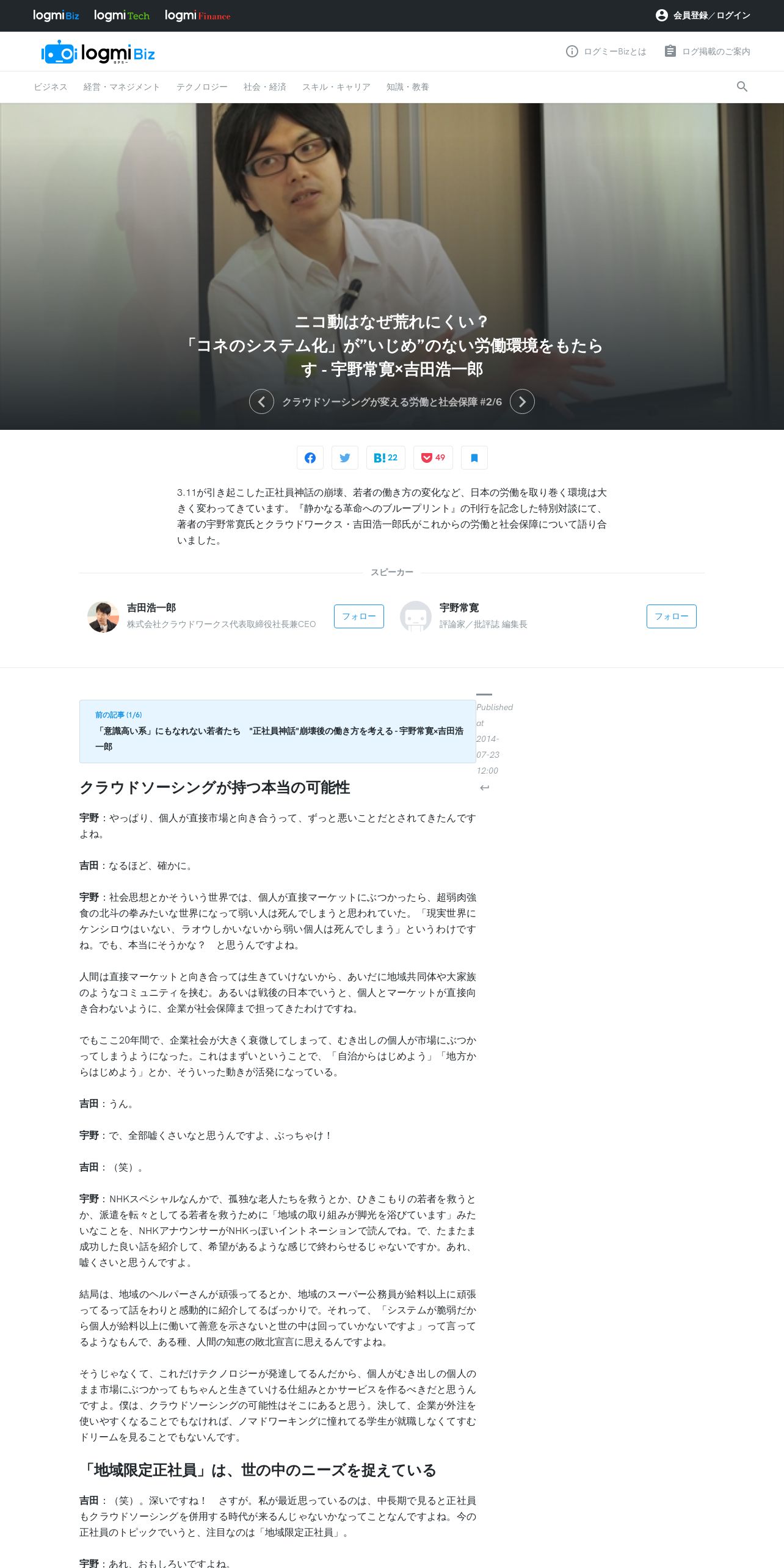Viewport: 784px width, 1568px height.
Task: Select the 社会・経済 category menu
Action: (264, 87)
